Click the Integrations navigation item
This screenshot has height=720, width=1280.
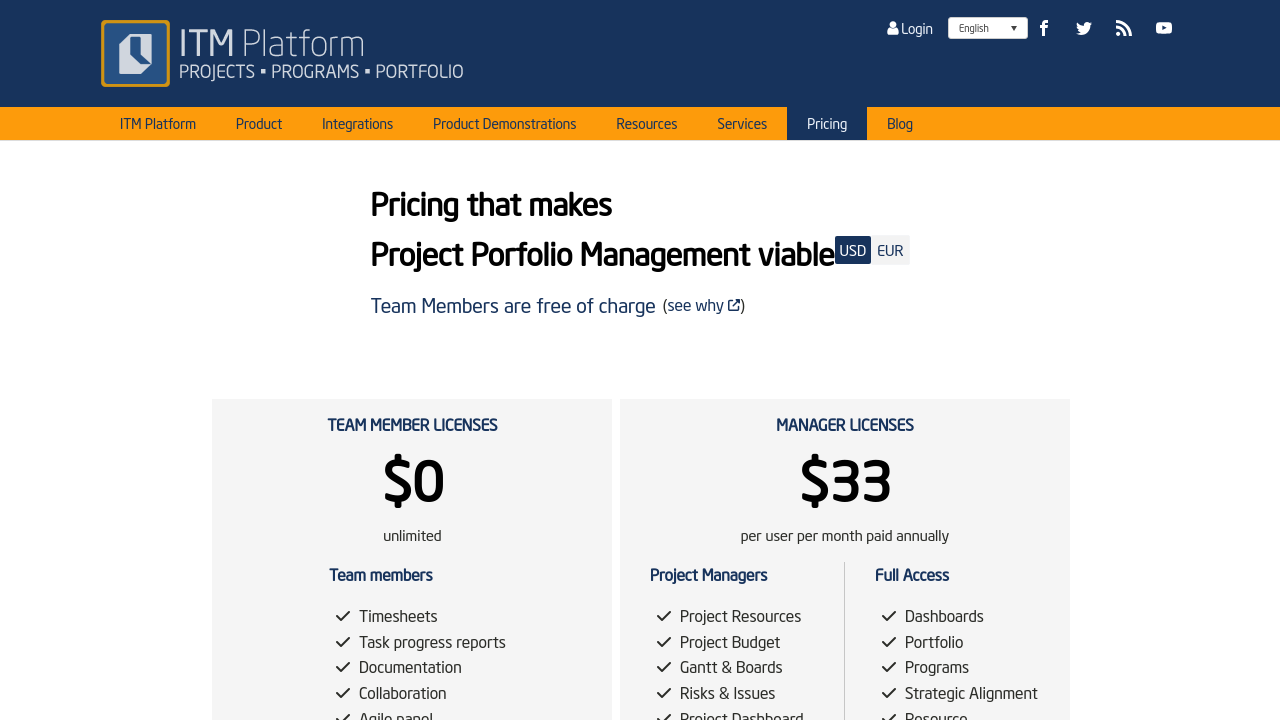[358, 124]
